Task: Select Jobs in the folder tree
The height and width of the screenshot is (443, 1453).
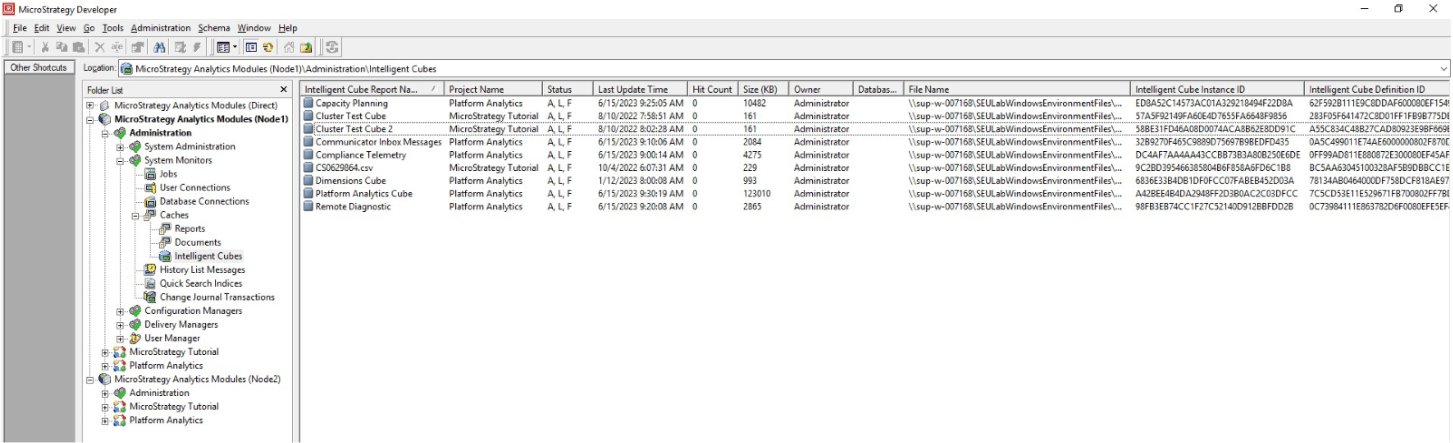Action: [169, 174]
